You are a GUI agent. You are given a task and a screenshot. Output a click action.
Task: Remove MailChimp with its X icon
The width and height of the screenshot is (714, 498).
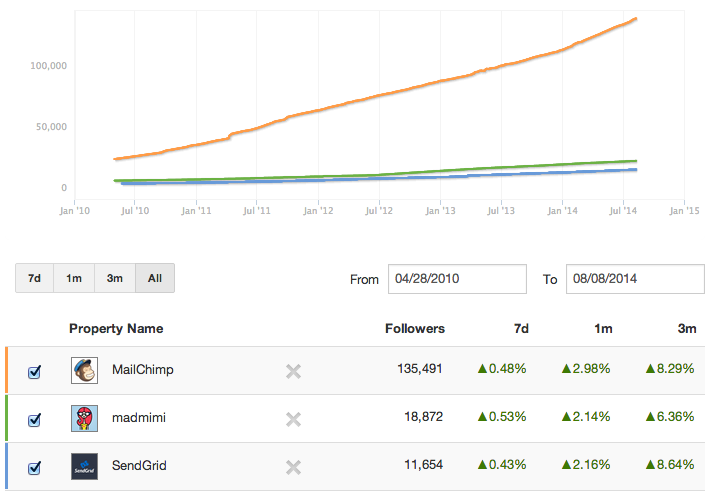tap(293, 371)
